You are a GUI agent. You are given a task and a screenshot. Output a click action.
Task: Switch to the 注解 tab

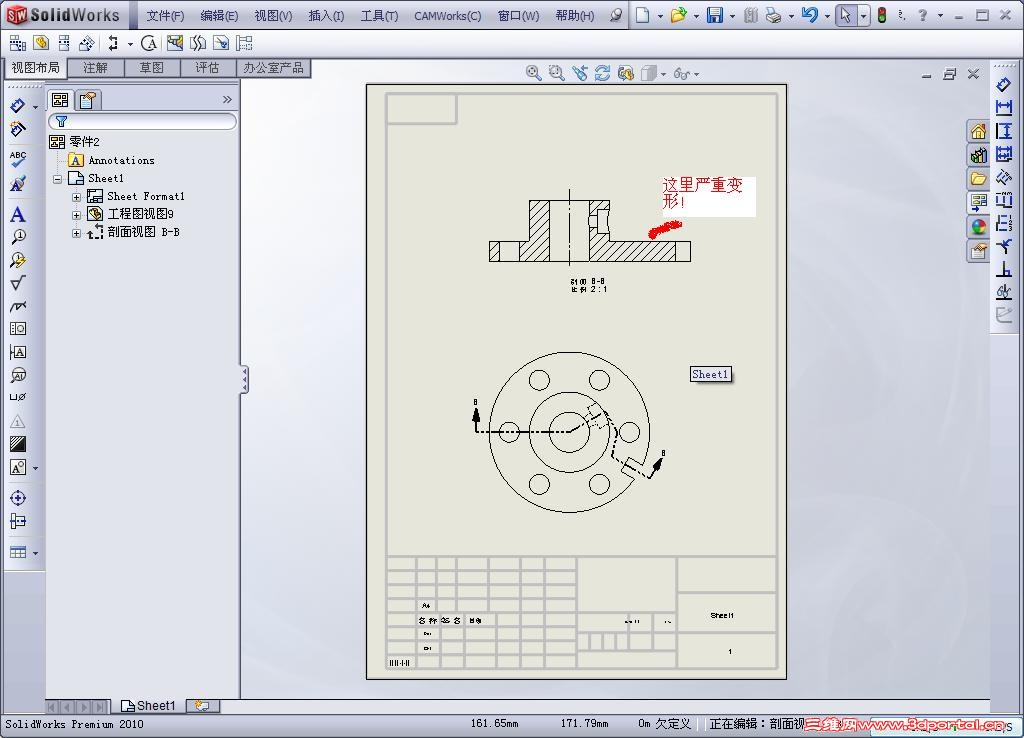pos(95,68)
